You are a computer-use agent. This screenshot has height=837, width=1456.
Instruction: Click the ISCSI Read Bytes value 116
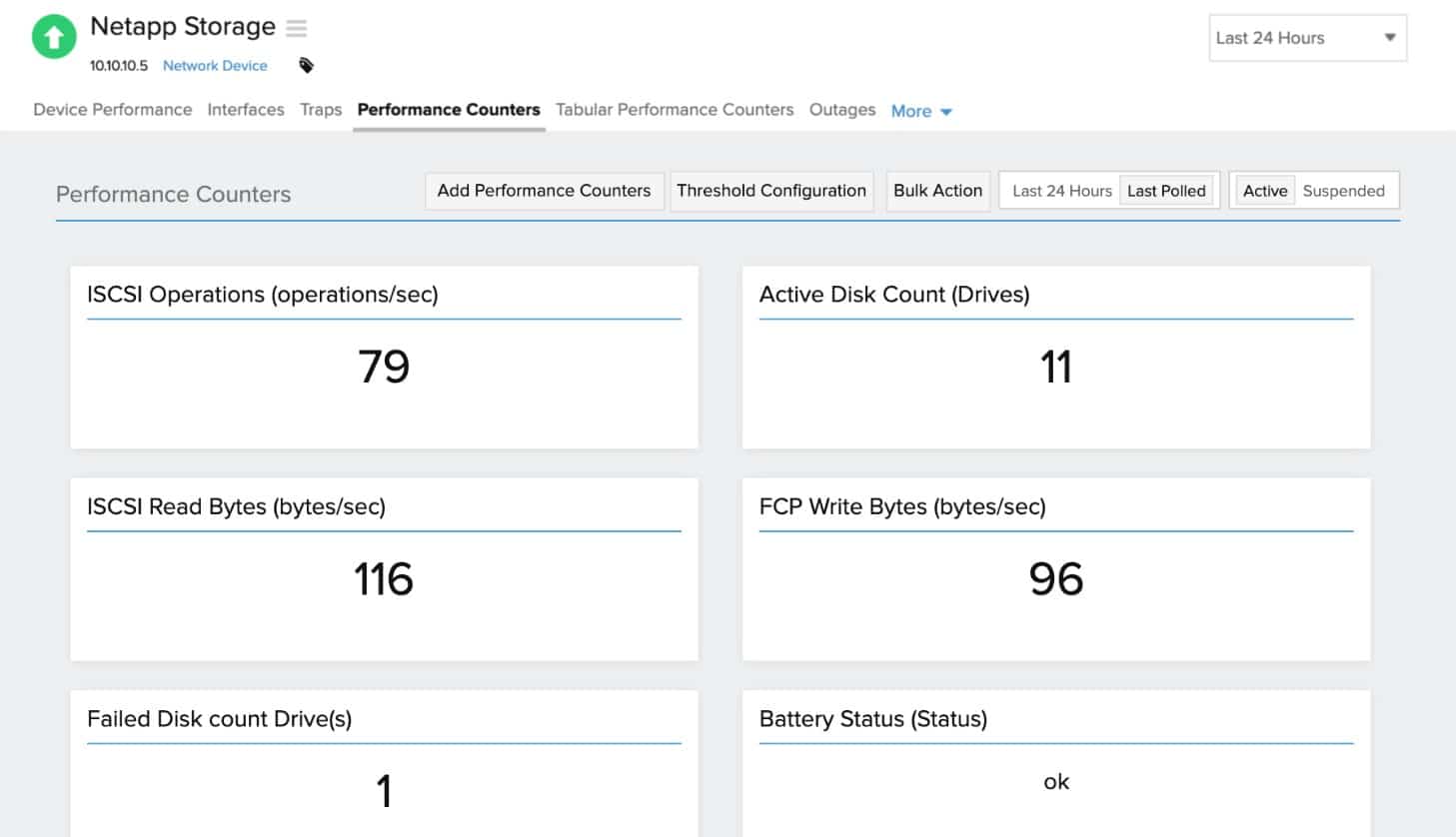click(384, 579)
